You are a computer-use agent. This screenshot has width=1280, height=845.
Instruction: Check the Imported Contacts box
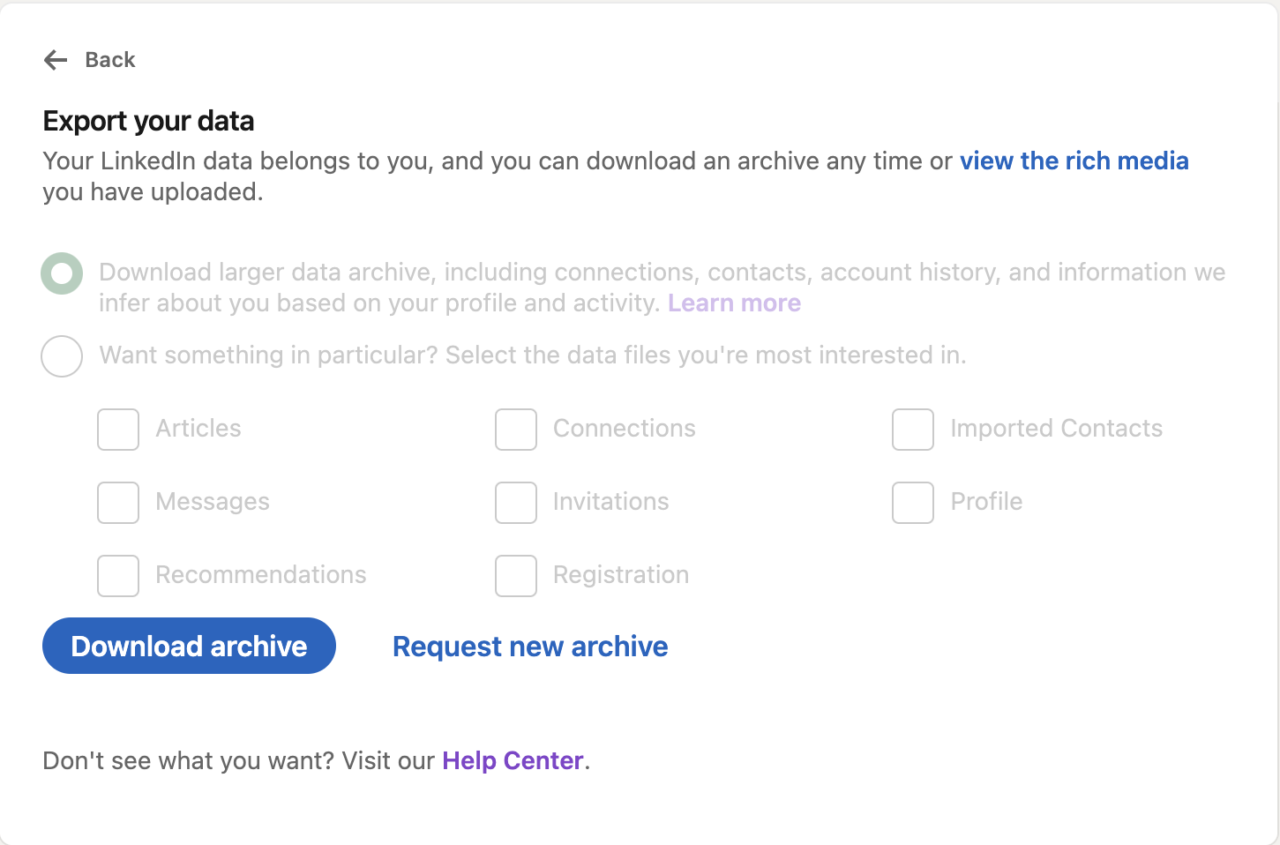pyautogui.click(x=912, y=429)
